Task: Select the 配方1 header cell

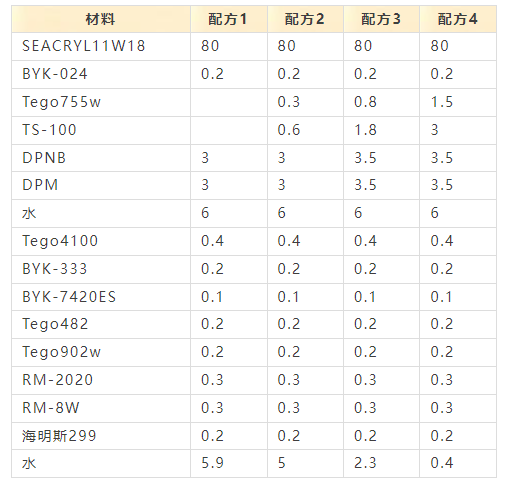Action: pyautogui.click(x=229, y=19)
